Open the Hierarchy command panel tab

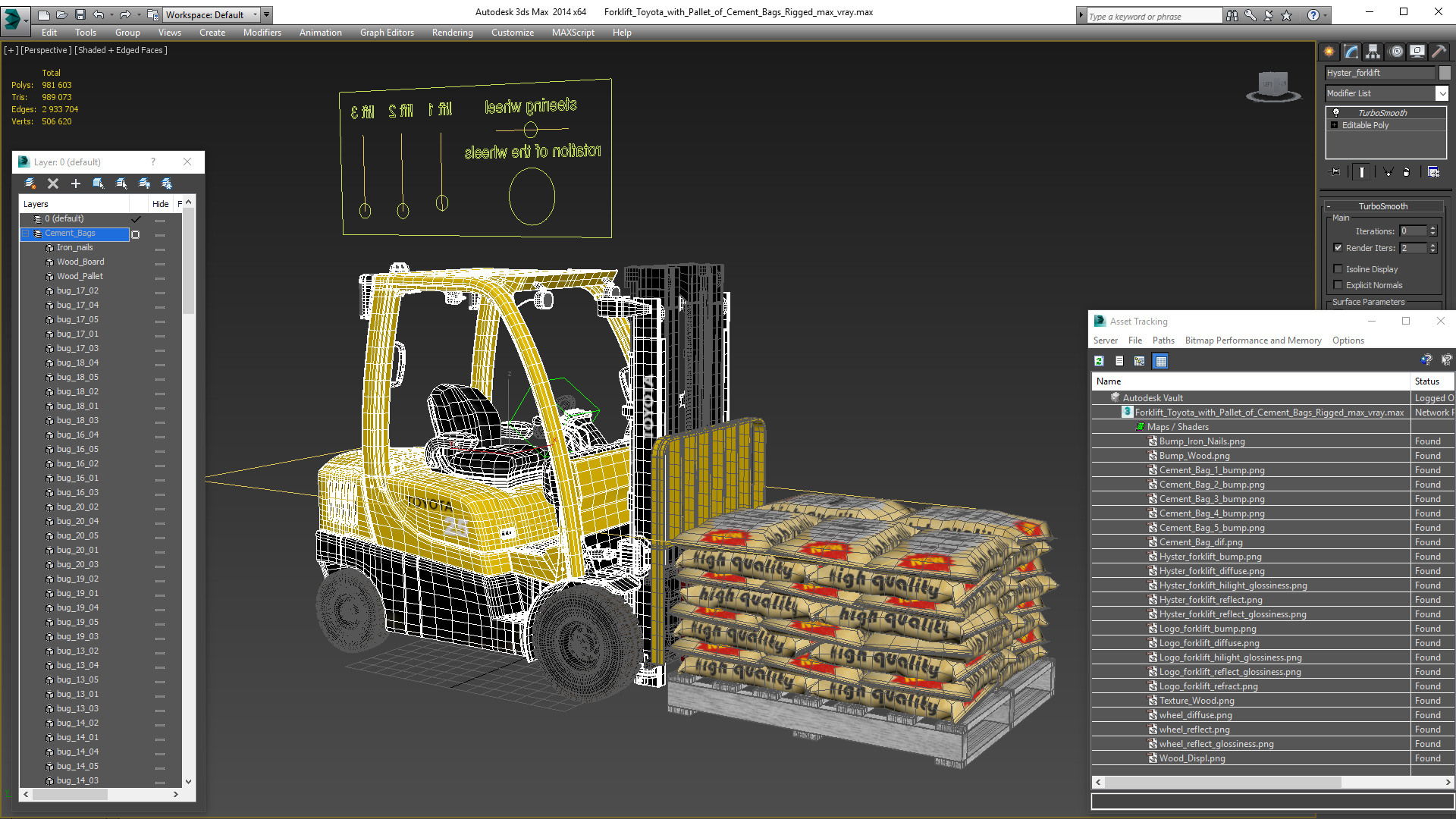(x=1373, y=52)
